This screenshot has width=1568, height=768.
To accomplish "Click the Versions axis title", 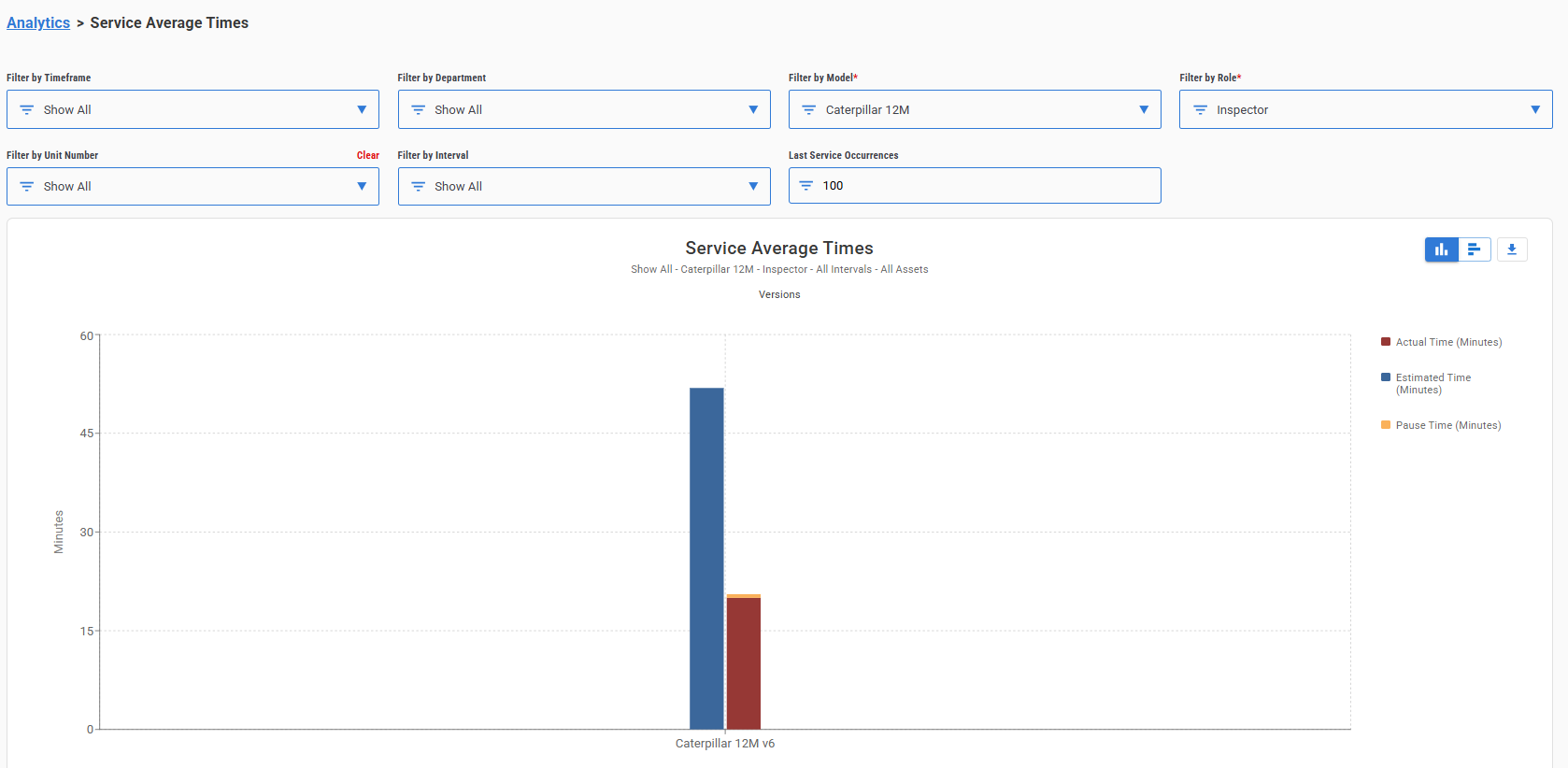I will (779, 294).
